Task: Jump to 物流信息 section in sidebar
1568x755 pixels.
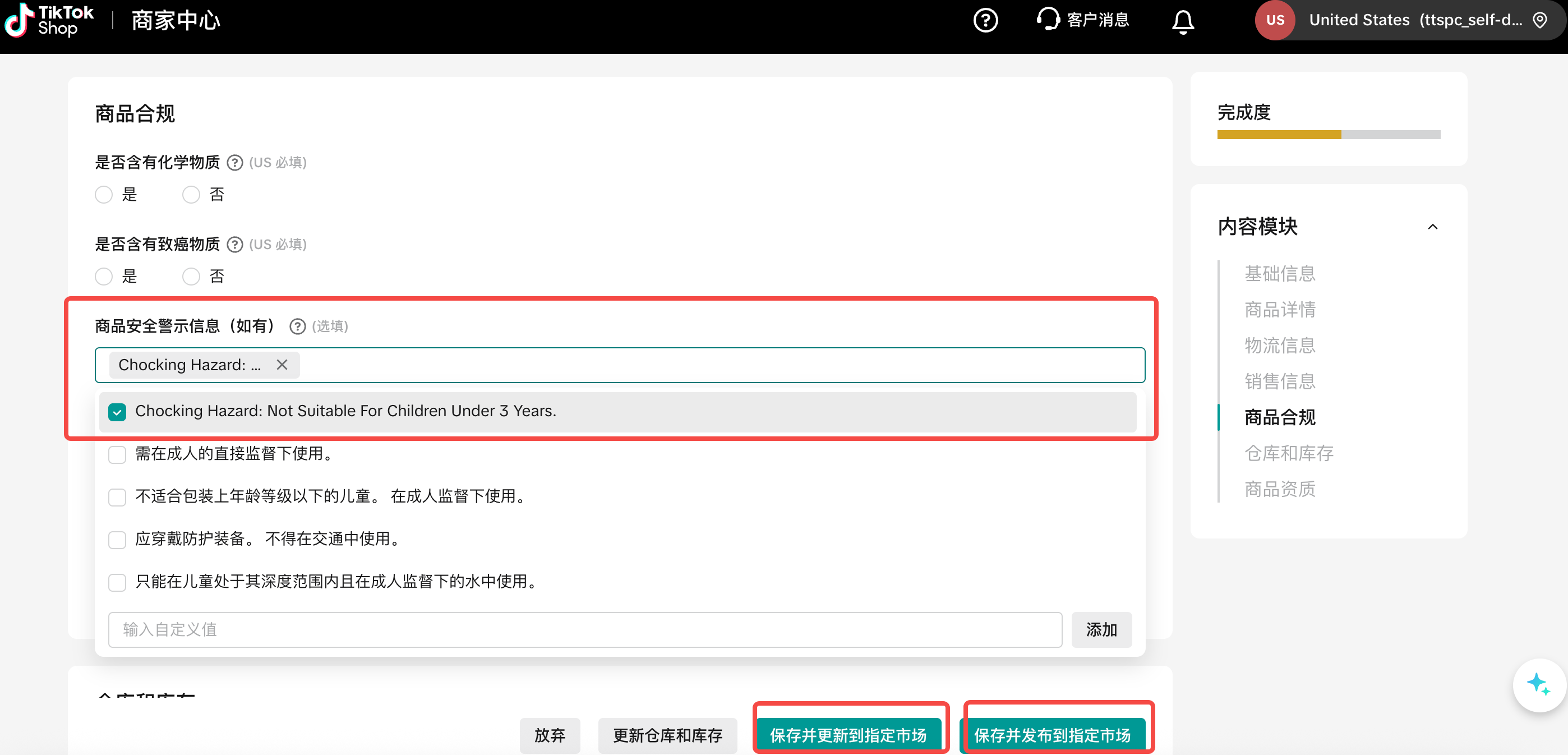Action: tap(1280, 345)
